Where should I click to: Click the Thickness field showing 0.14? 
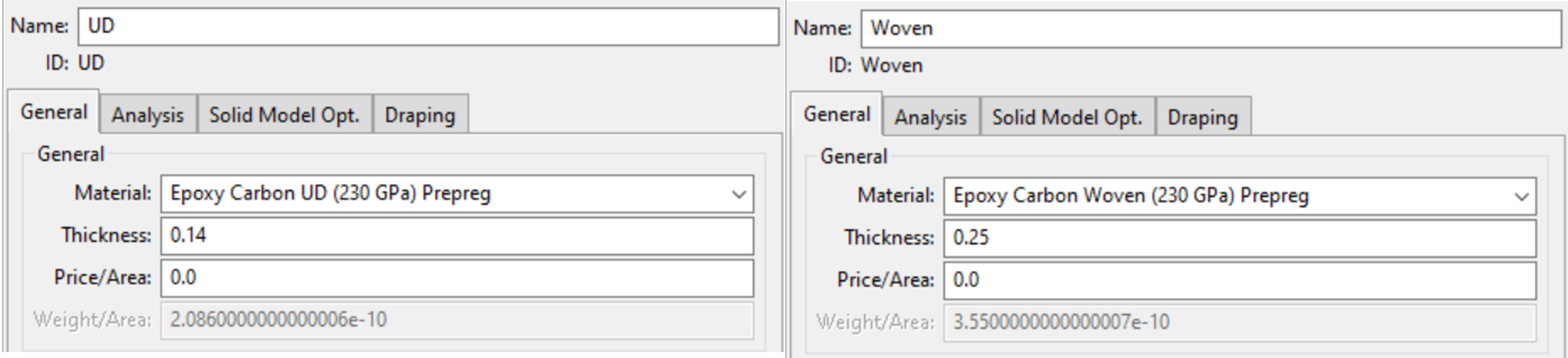(456, 236)
